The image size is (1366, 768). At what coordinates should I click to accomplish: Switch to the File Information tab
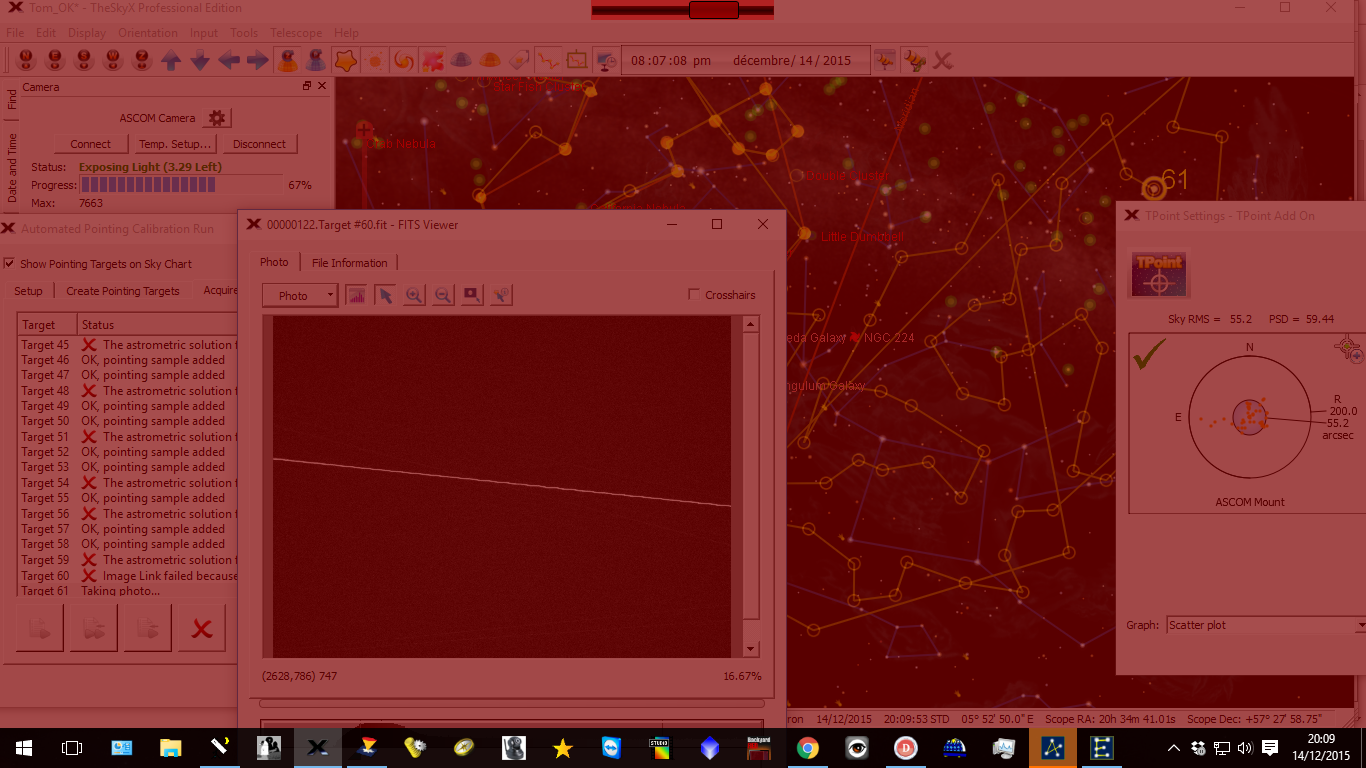349,263
